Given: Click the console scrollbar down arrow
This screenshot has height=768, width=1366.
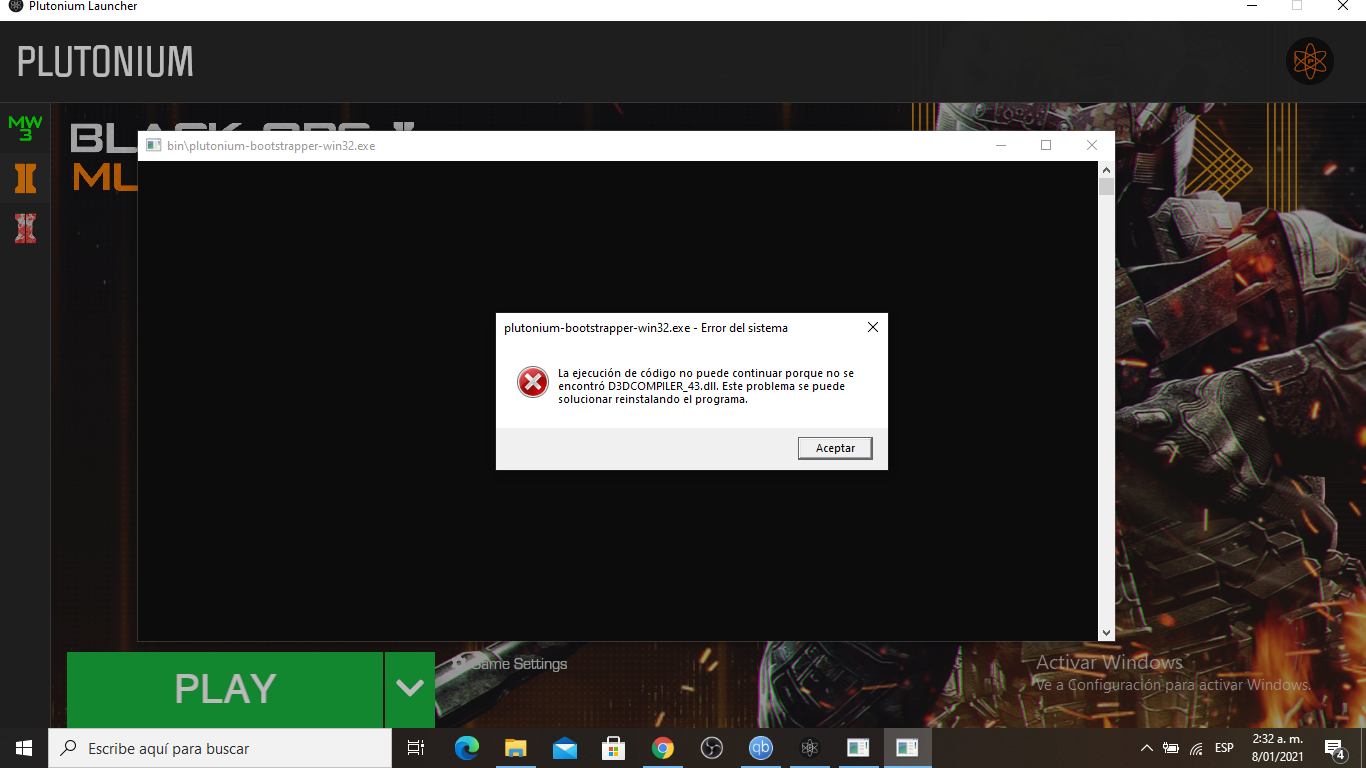Looking at the screenshot, I should pyautogui.click(x=1106, y=633).
